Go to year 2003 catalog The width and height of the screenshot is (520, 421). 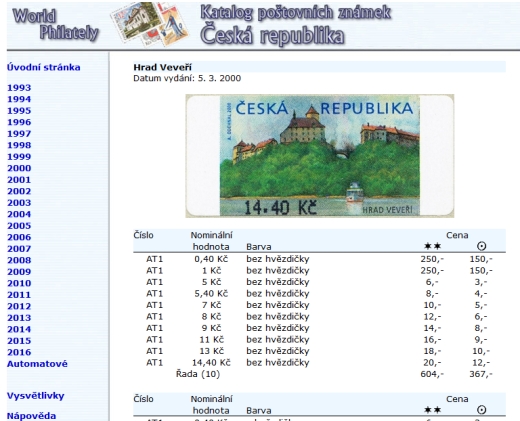pyautogui.click(x=19, y=203)
